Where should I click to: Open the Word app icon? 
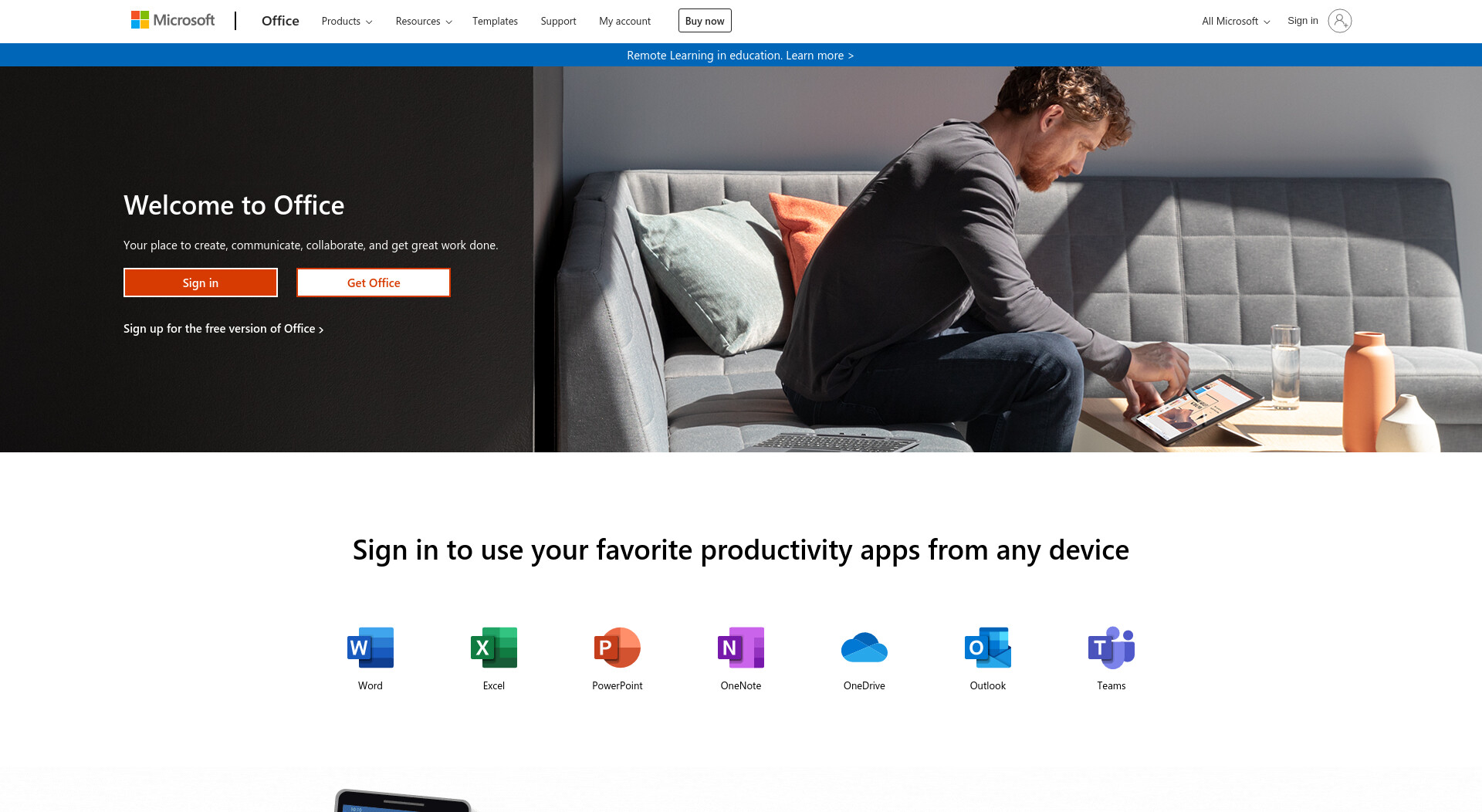click(370, 647)
